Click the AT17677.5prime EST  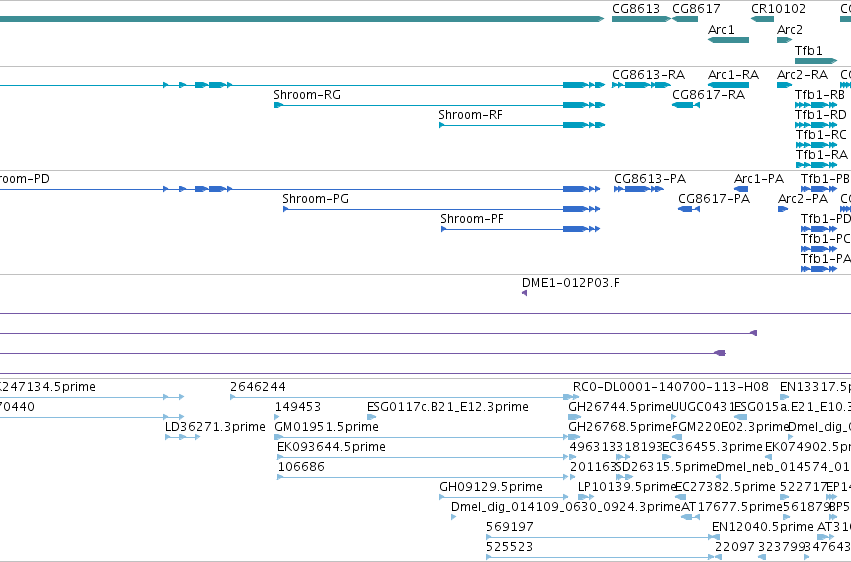[690, 517]
